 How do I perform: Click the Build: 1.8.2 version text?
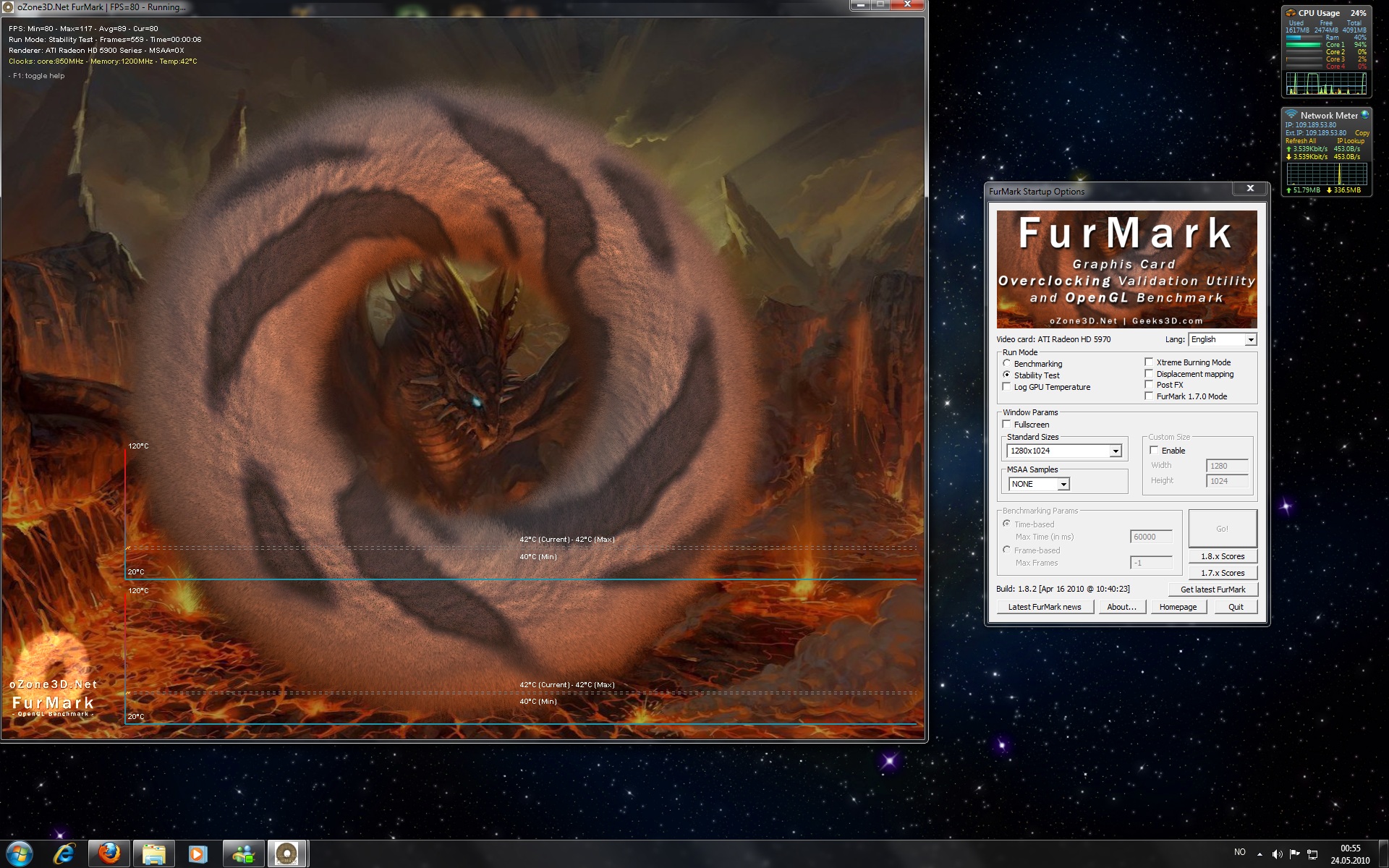(1063, 589)
